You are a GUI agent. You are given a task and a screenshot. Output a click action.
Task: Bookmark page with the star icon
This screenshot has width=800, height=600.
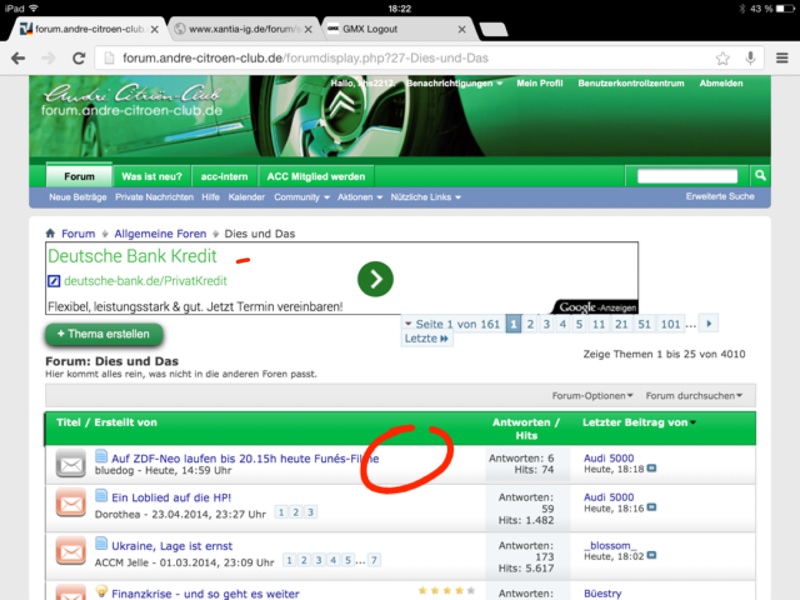tap(722, 58)
